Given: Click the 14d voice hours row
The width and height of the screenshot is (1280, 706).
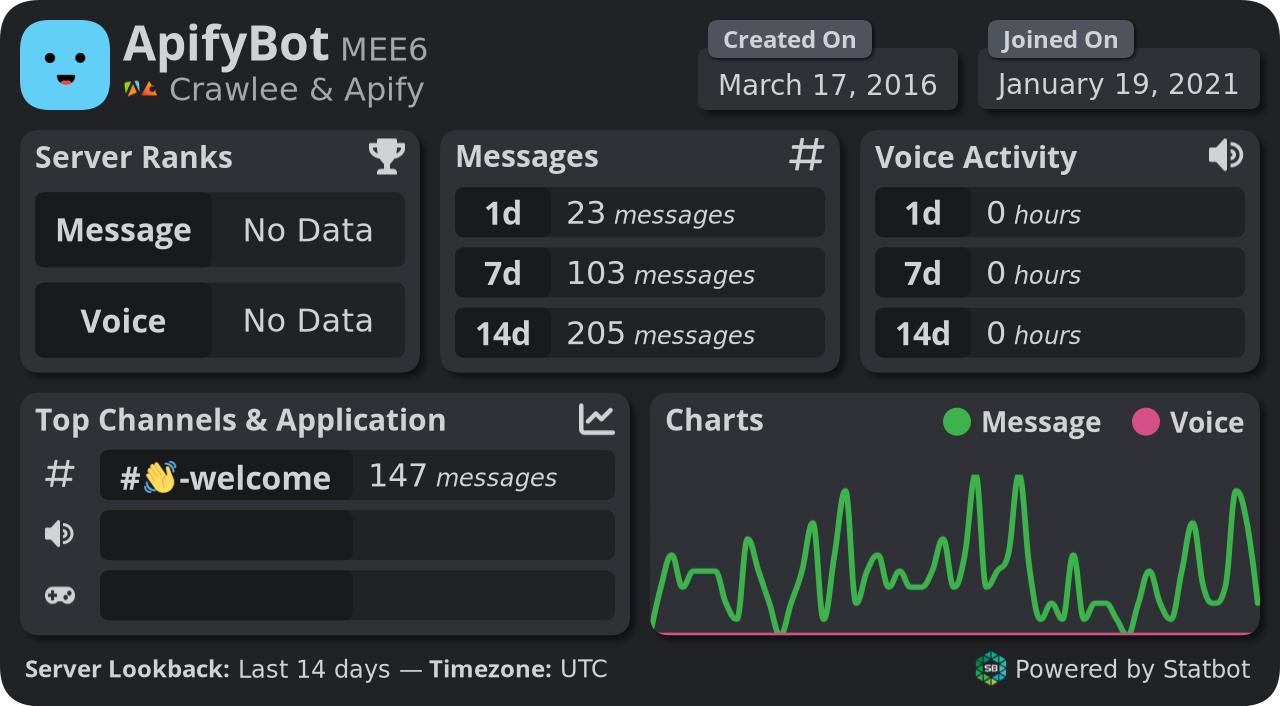Looking at the screenshot, I should coord(1060,333).
